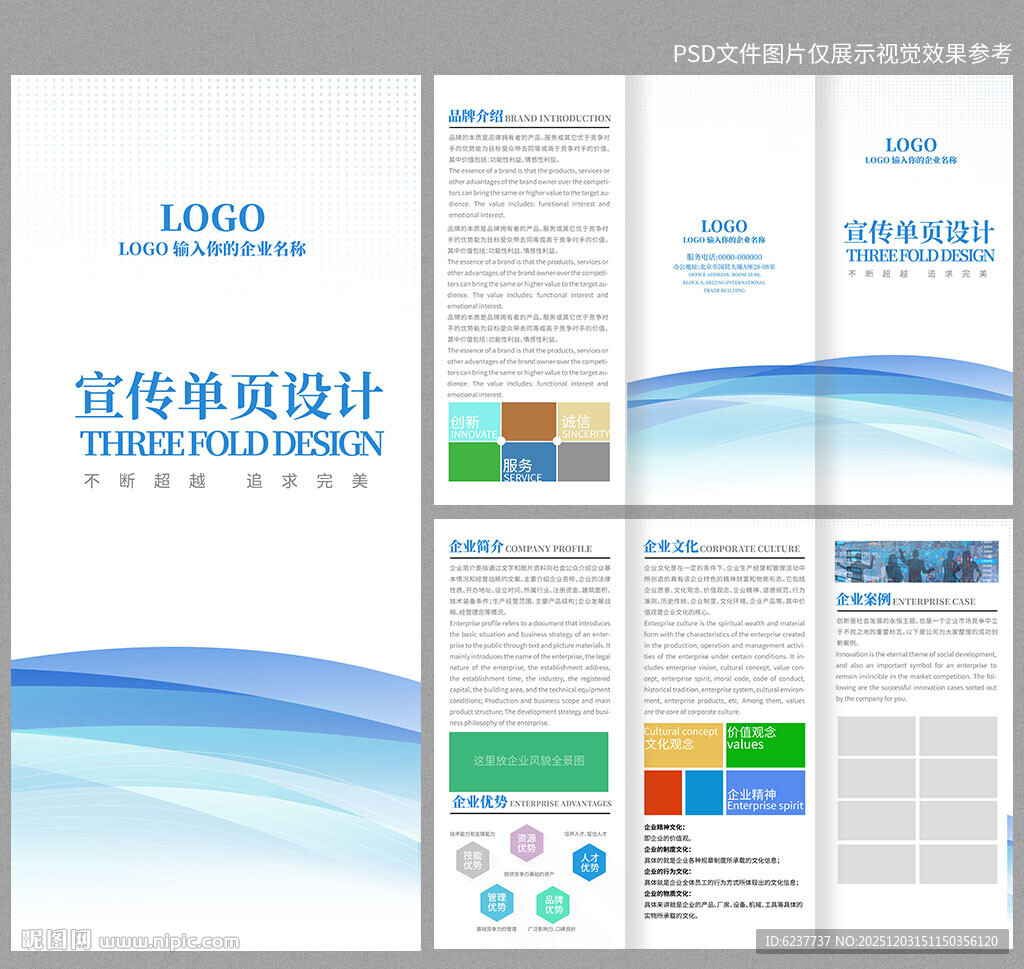Select the large THREE FOLD DESIGN cover text

[x=232, y=443]
